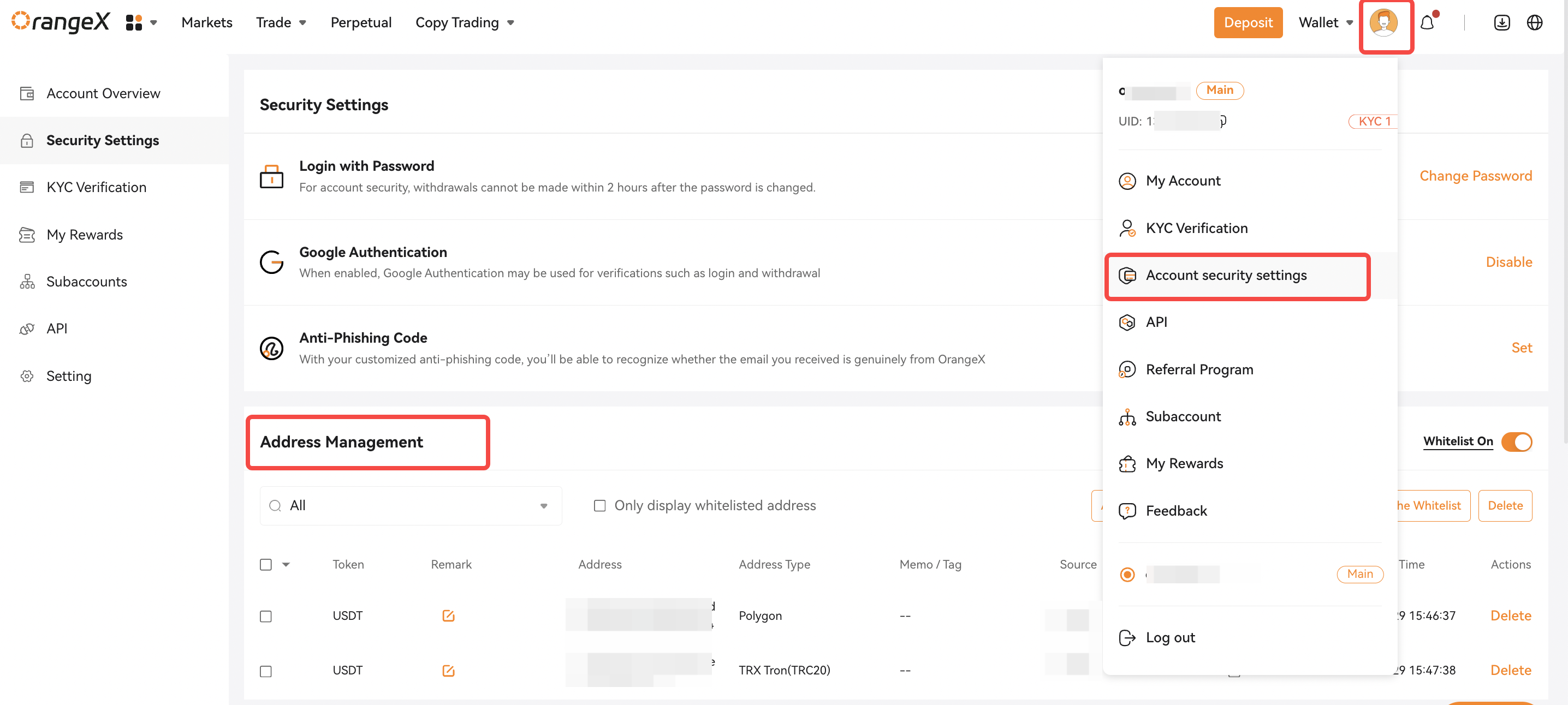Click KYC Verification sidebar icon
The width and height of the screenshot is (1568, 705).
[27, 187]
